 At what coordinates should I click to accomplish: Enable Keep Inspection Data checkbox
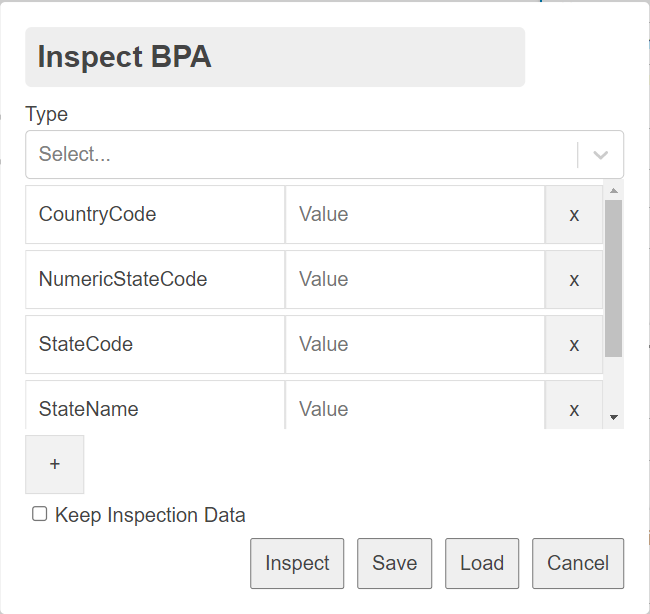click(x=40, y=514)
